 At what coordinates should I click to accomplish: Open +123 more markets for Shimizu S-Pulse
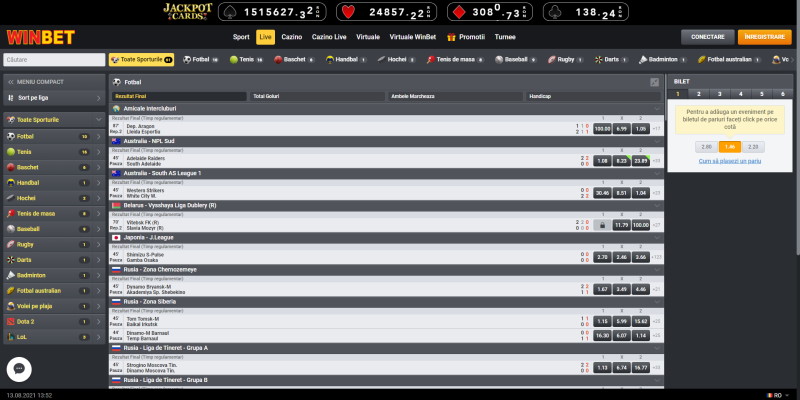pyautogui.click(x=657, y=257)
